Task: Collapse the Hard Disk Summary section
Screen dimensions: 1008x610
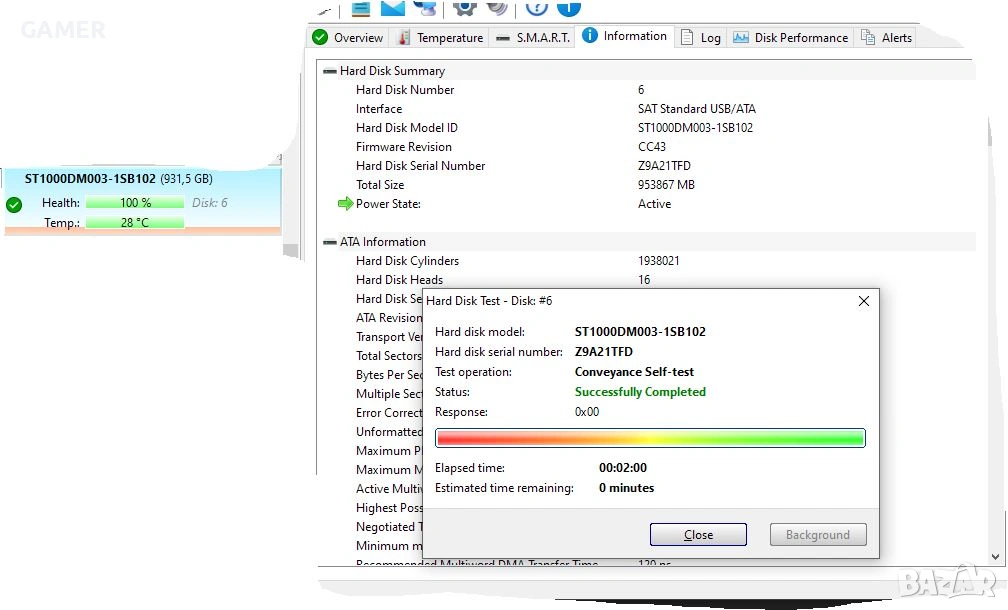Action: [329, 71]
